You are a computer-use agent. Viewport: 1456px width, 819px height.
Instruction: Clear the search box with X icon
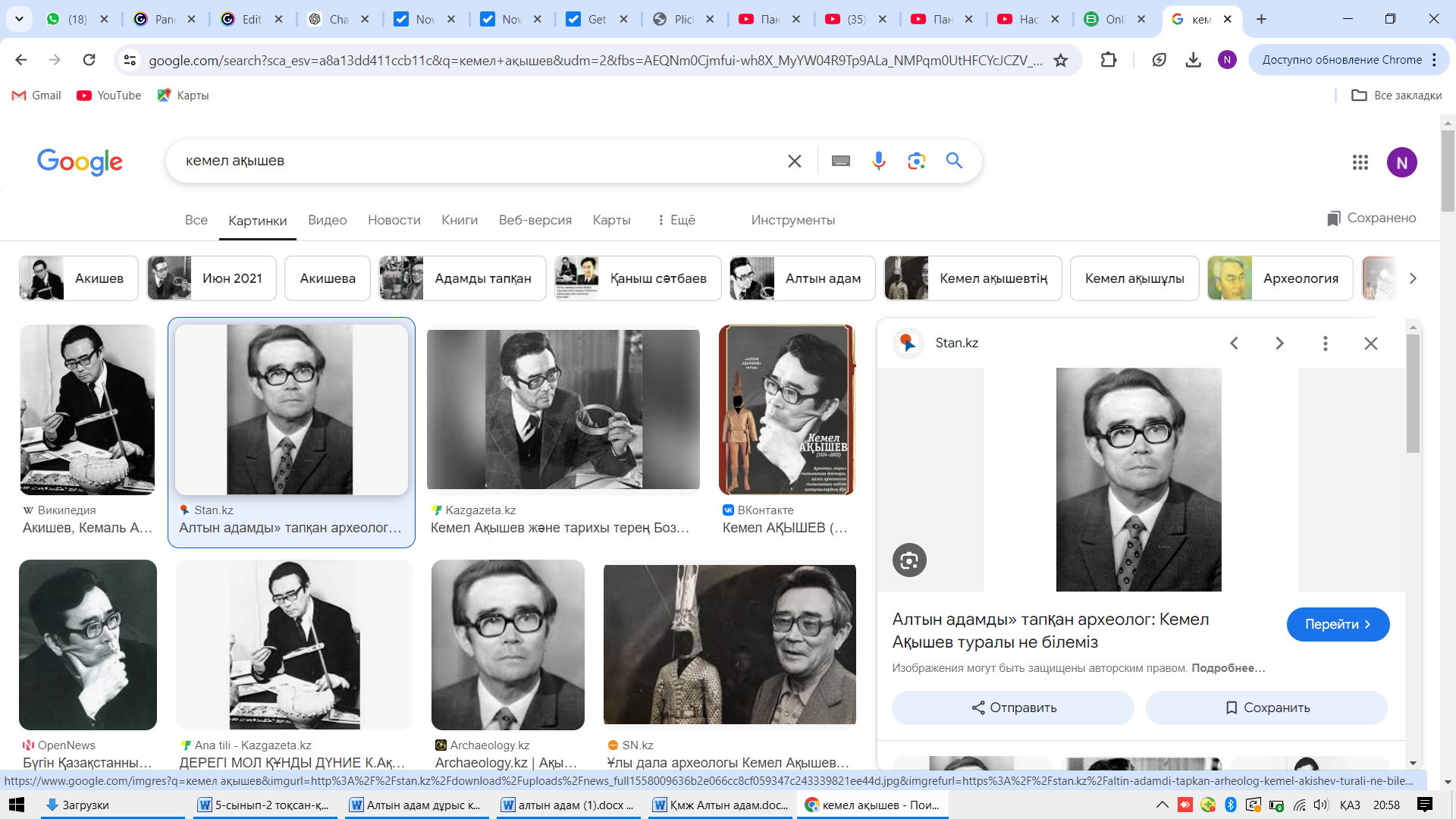[x=794, y=161]
